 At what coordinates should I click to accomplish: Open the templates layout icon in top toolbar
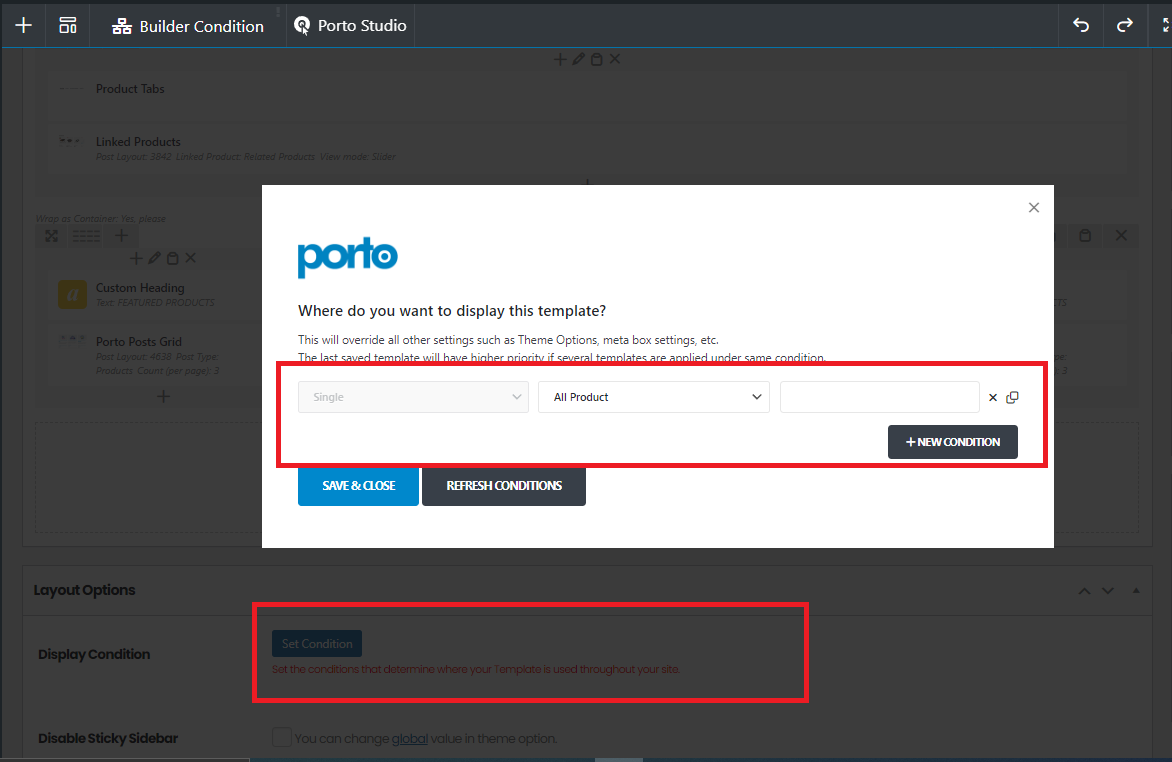tap(68, 25)
